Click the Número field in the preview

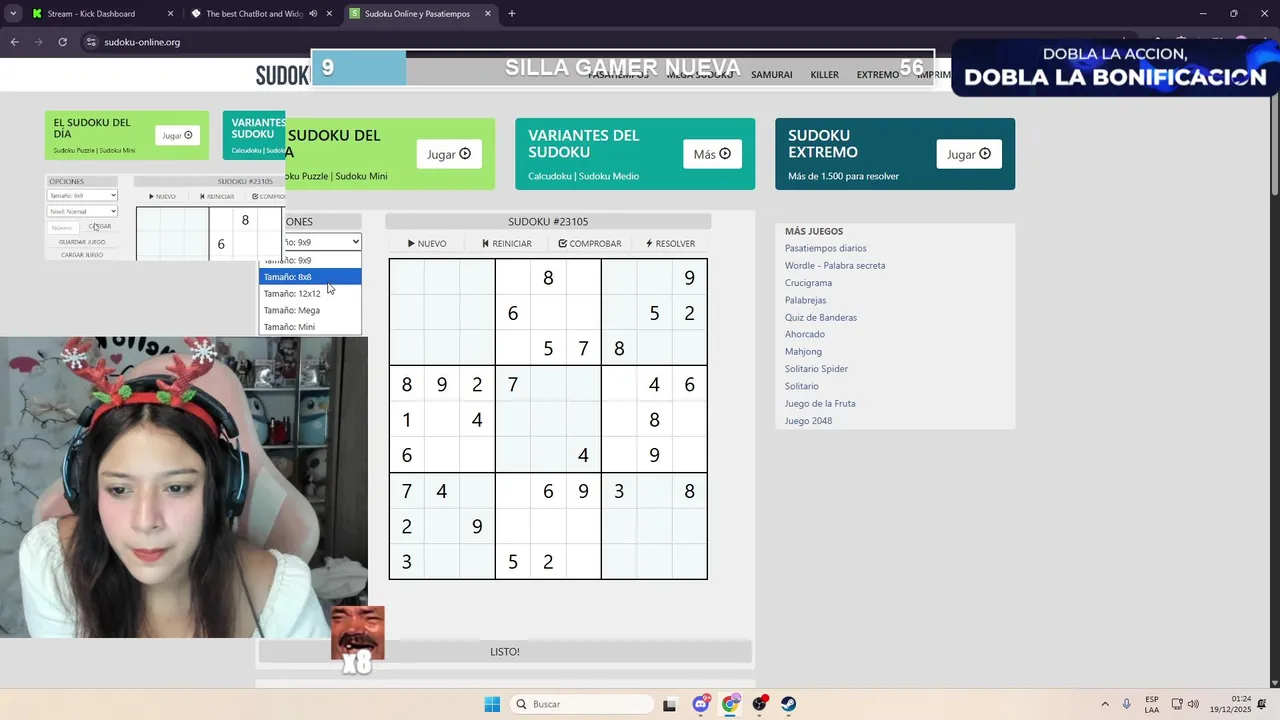click(x=62, y=227)
